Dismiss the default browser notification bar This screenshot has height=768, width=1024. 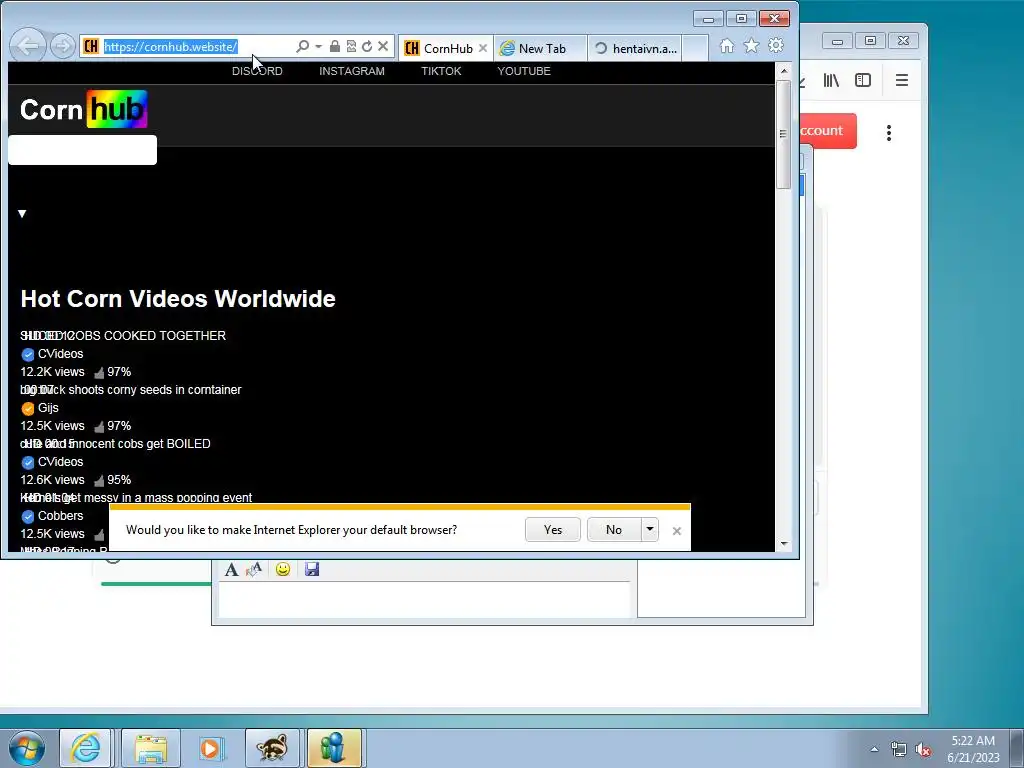677,531
